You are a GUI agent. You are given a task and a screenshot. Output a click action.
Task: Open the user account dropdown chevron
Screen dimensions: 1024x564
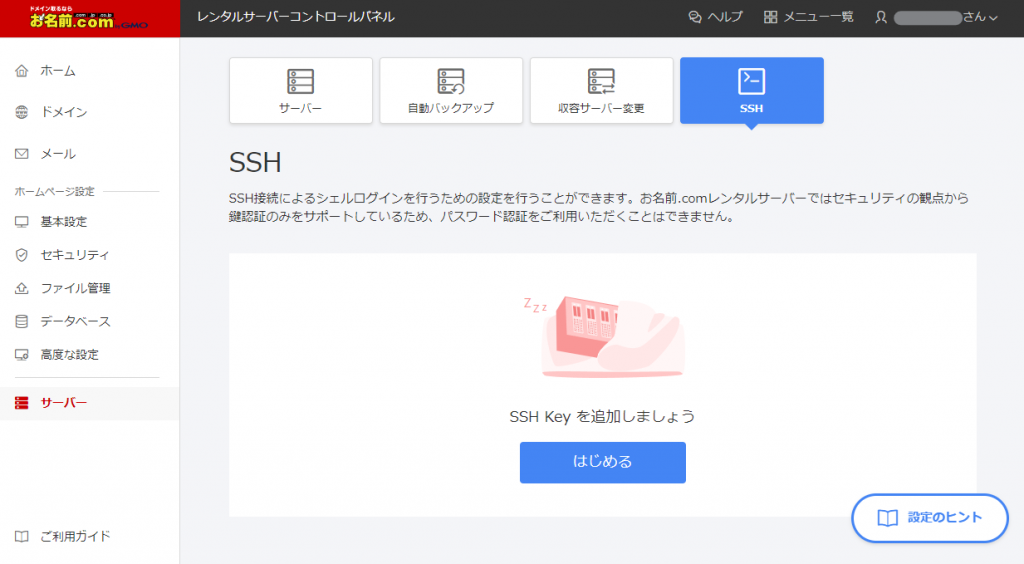pos(993,18)
